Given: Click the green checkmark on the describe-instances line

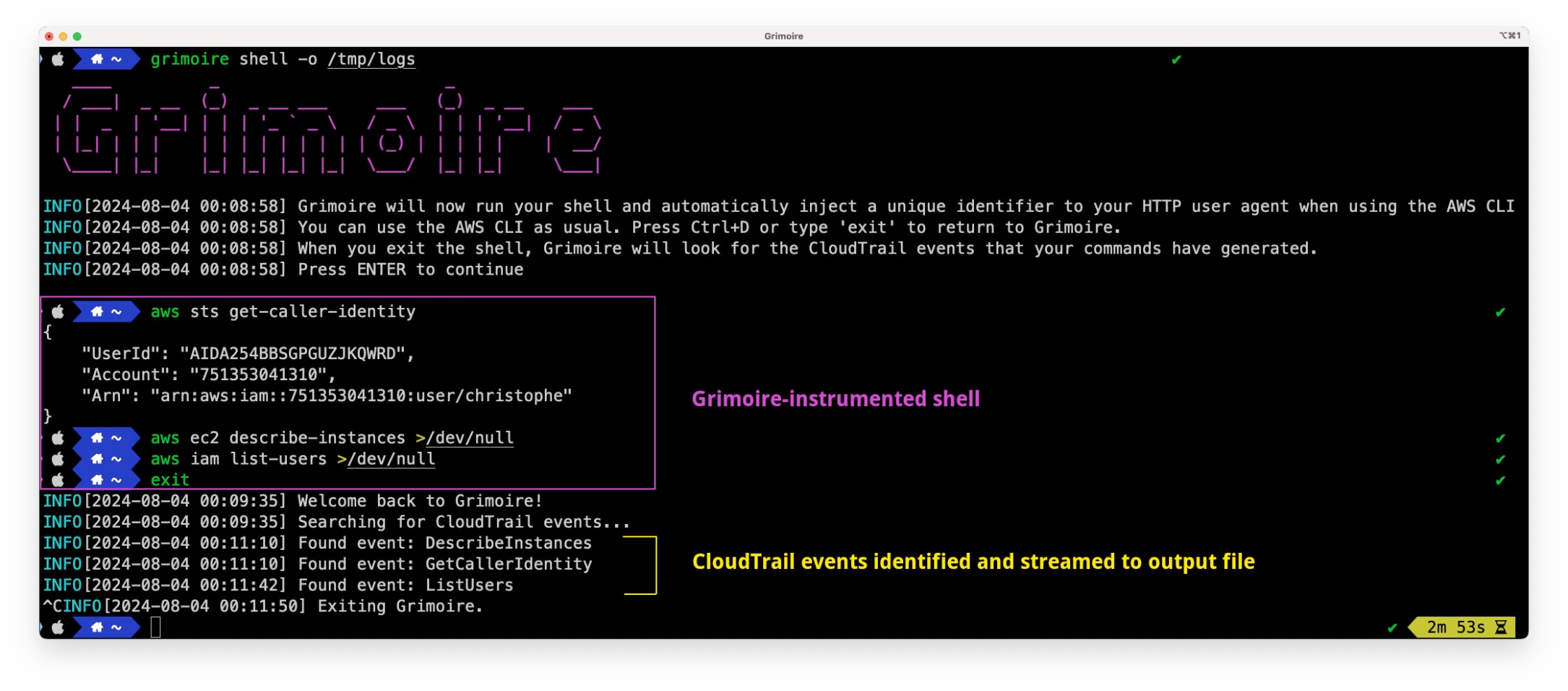Looking at the screenshot, I should click(x=1500, y=438).
